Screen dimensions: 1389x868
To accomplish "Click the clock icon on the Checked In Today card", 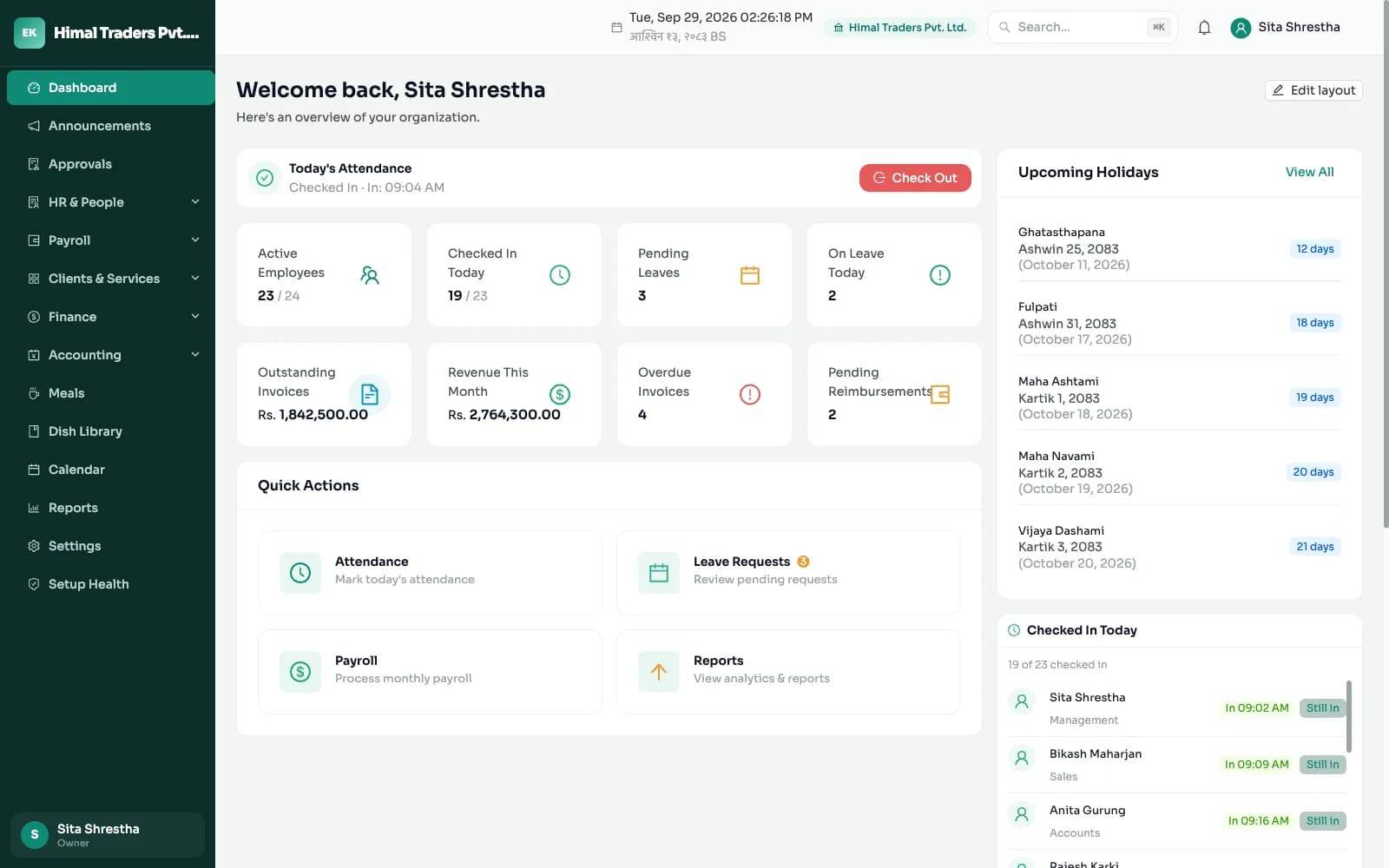I will pos(560,275).
